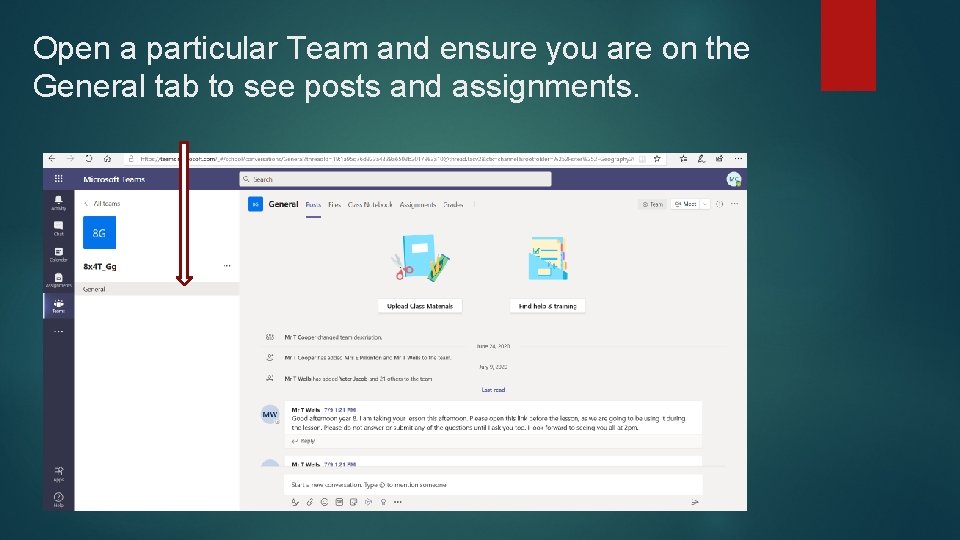Image resolution: width=960 pixels, height=540 pixels.
Task: Open the Assignments icon in the left sidebar
Action: [x=58, y=280]
